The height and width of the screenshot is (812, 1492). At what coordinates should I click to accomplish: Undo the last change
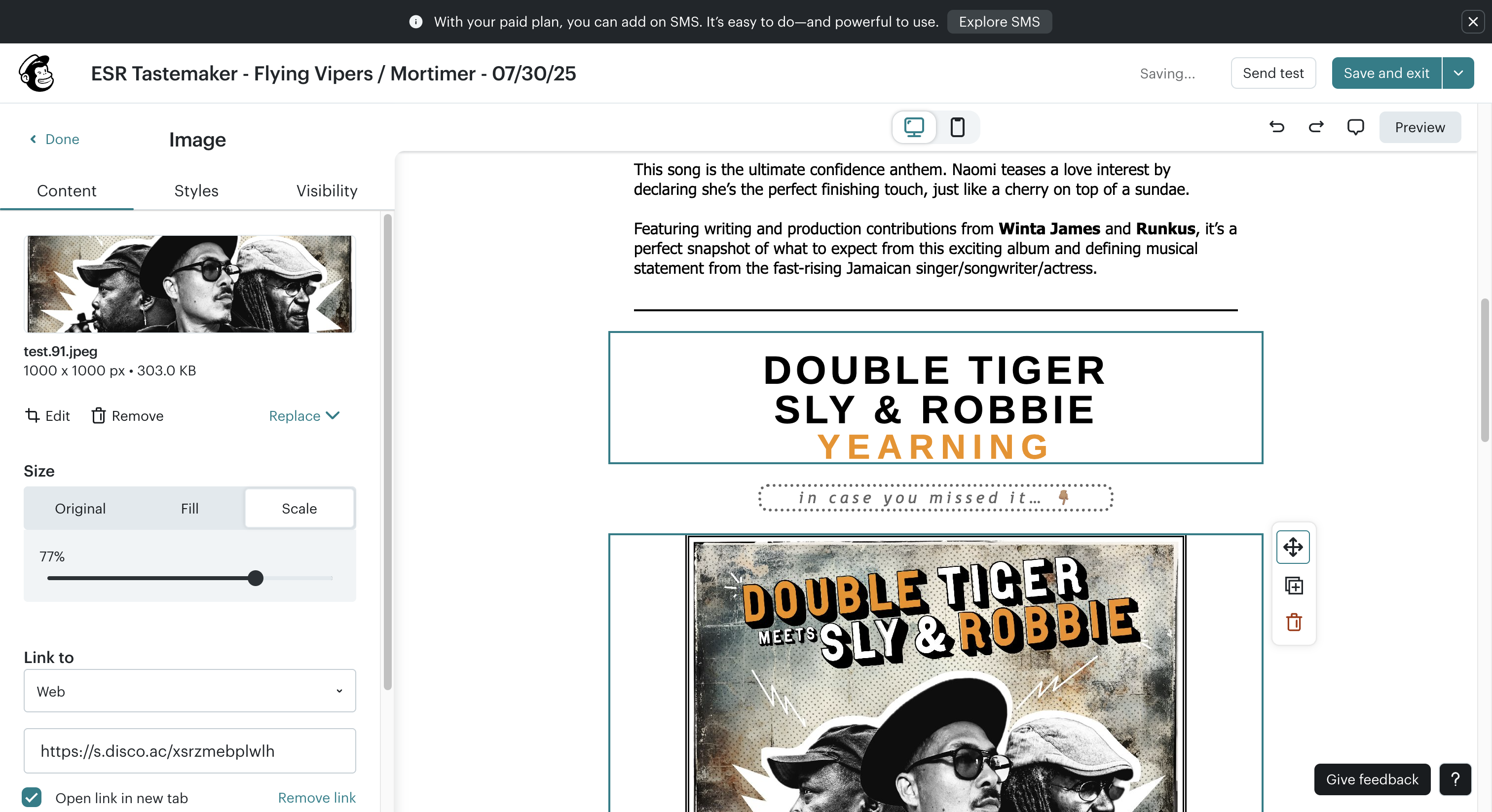(1276, 127)
